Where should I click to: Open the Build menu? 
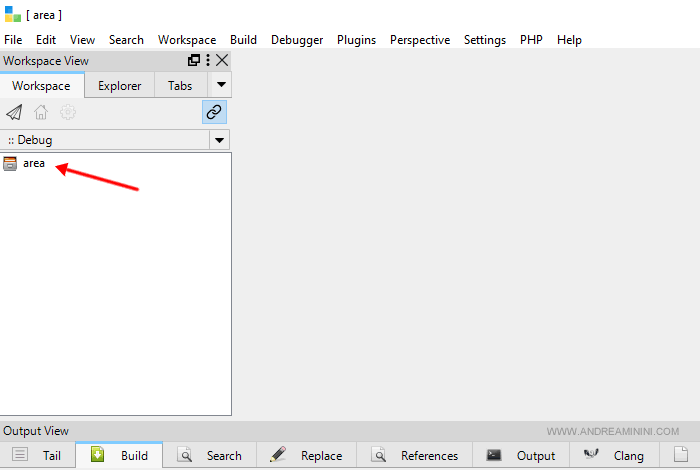point(243,40)
